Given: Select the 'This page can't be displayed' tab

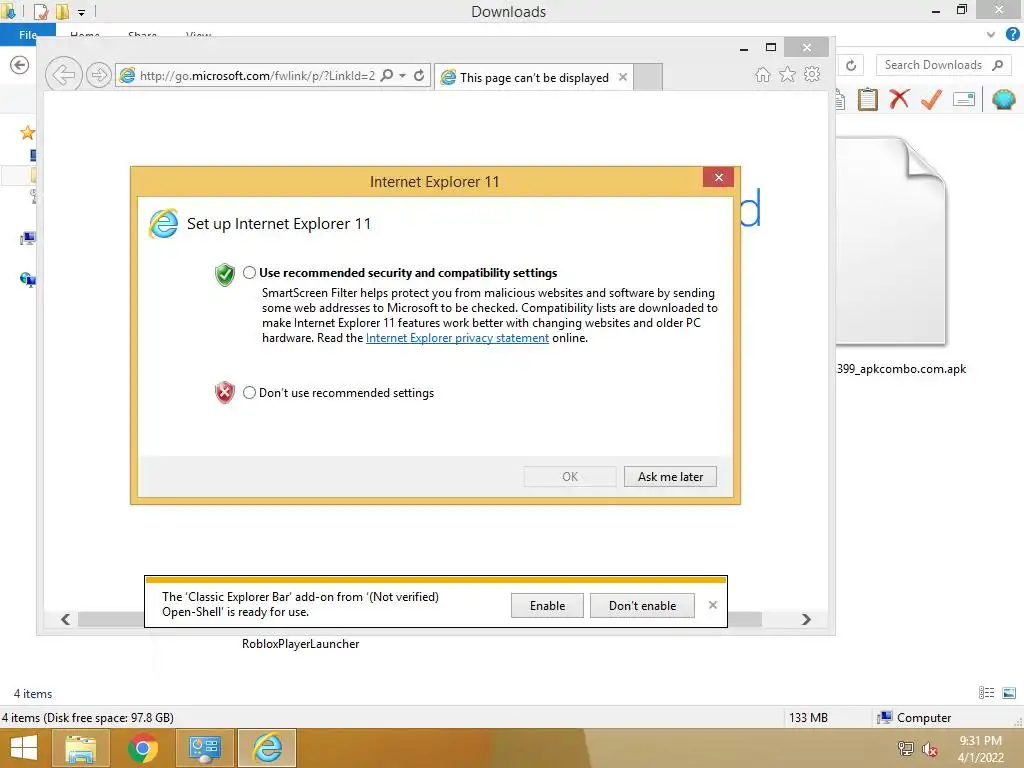Looking at the screenshot, I should click(534, 78).
